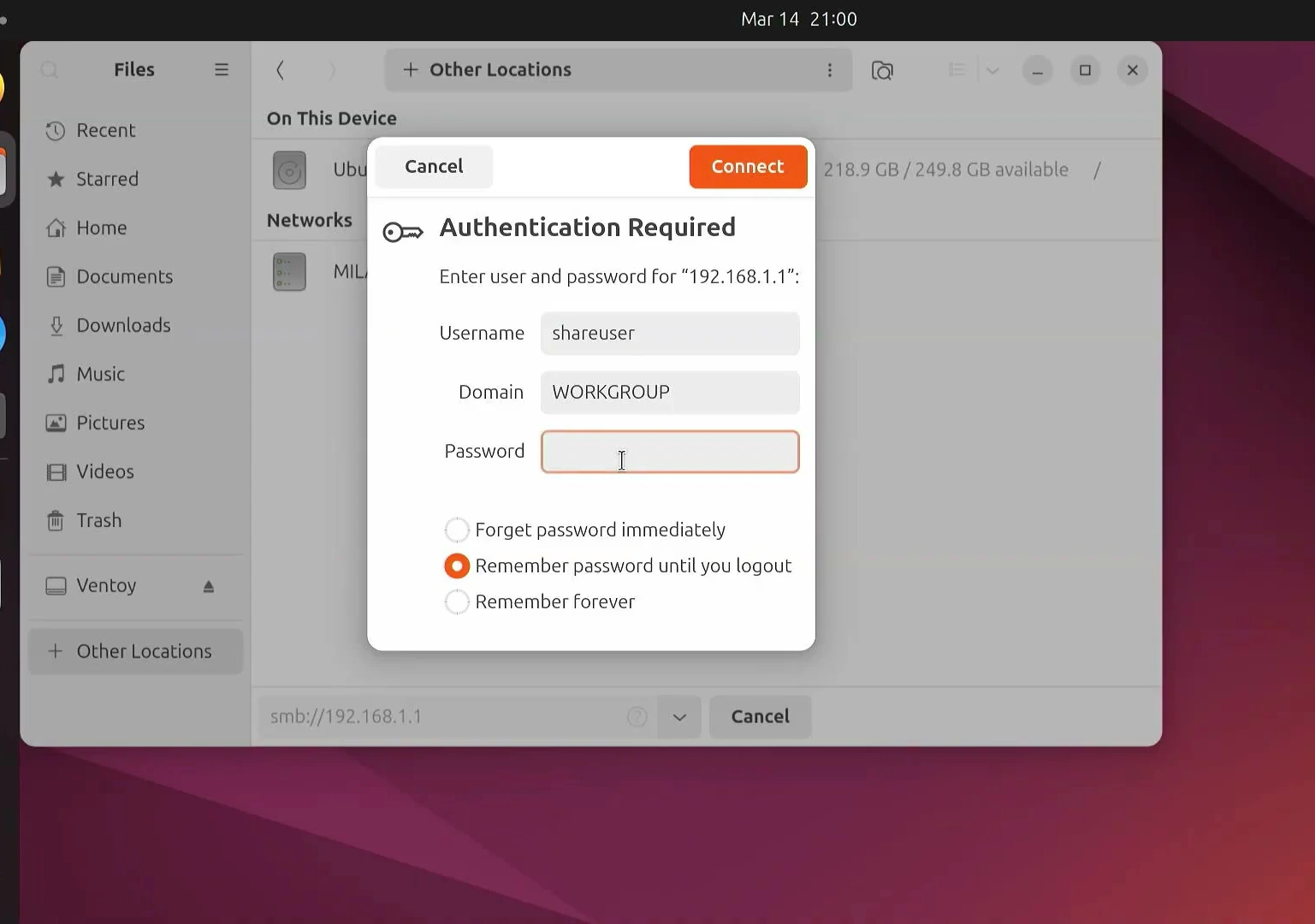Open the Files hamburger menu
Image resolution: width=1315 pixels, height=924 pixels.
point(222,70)
